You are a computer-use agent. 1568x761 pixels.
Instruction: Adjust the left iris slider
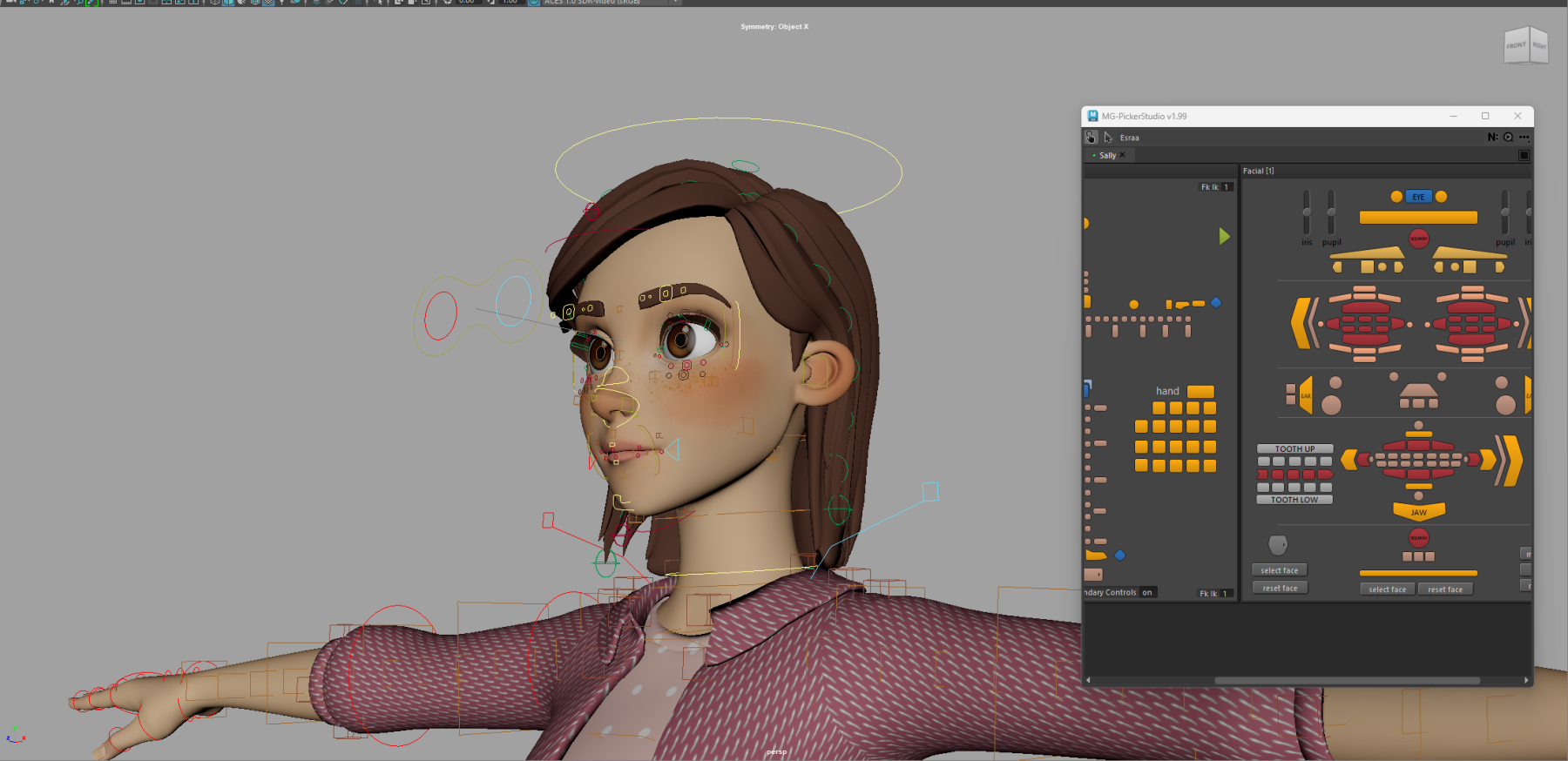click(1307, 212)
